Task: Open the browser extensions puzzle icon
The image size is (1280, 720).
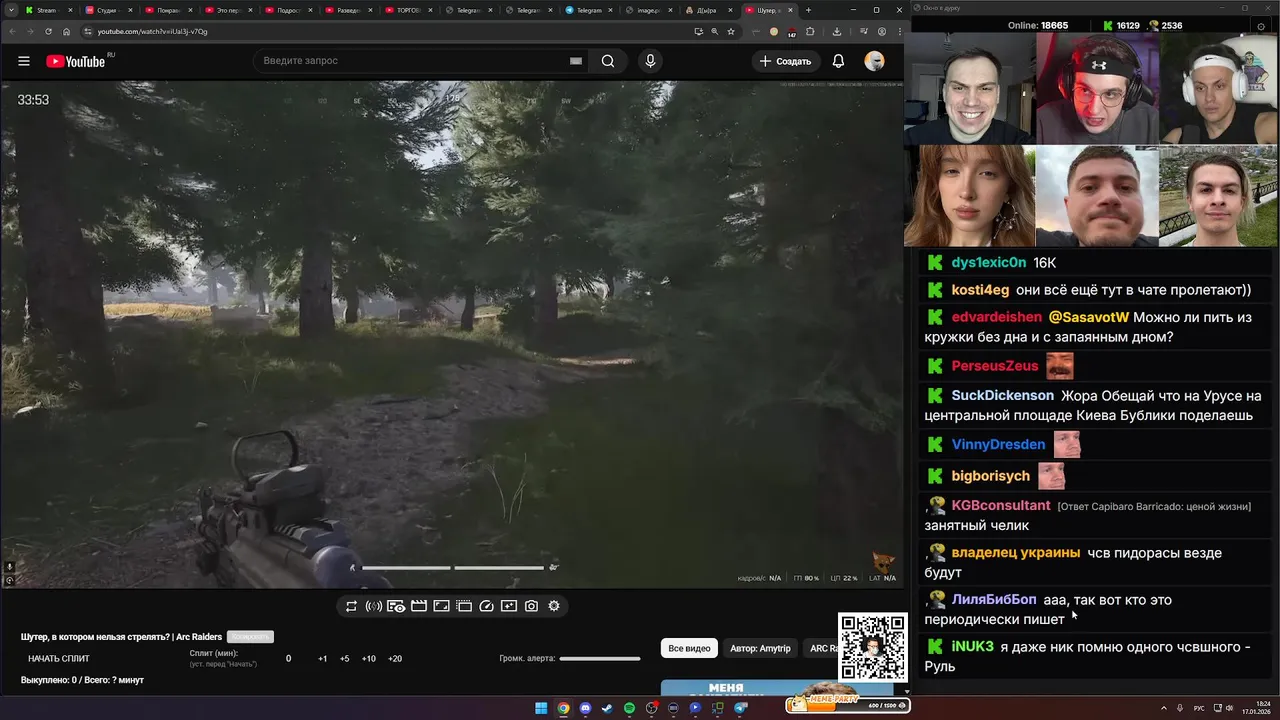Action: click(x=810, y=31)
